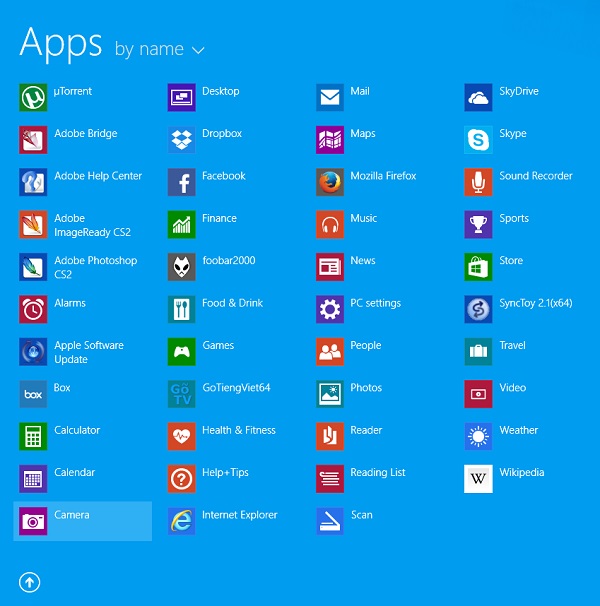Screen dimensions: 600x606
Task: Open PC settings gear icon
Action: tap(329, 309)
